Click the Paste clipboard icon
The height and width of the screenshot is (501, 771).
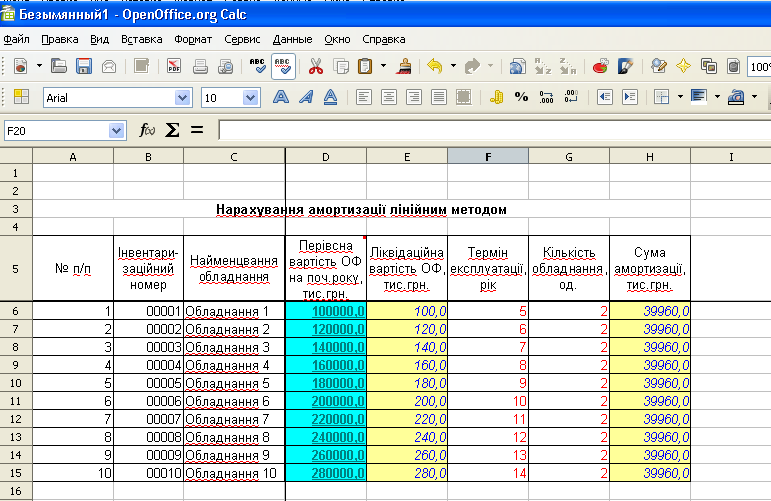(x=365, y=66)
